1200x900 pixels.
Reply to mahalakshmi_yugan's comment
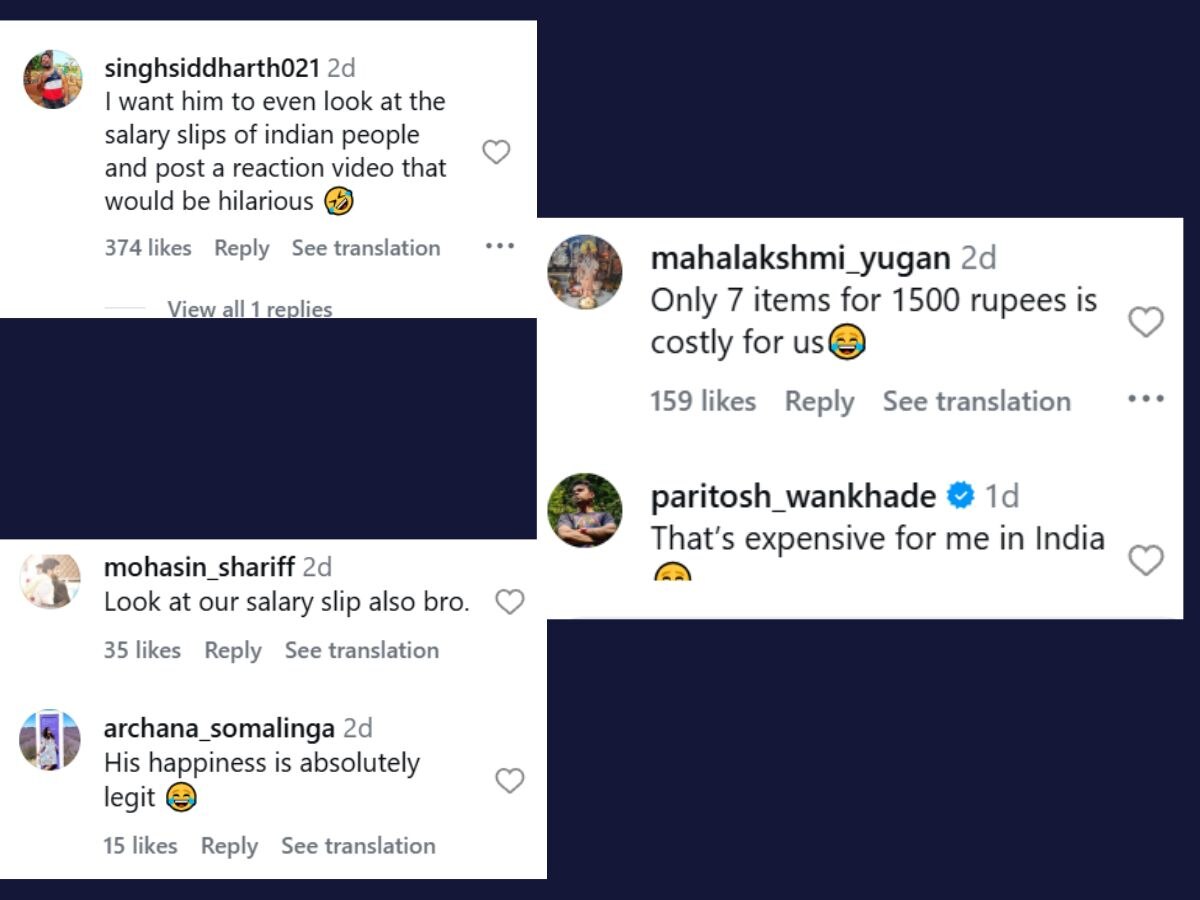coord(819,402)
